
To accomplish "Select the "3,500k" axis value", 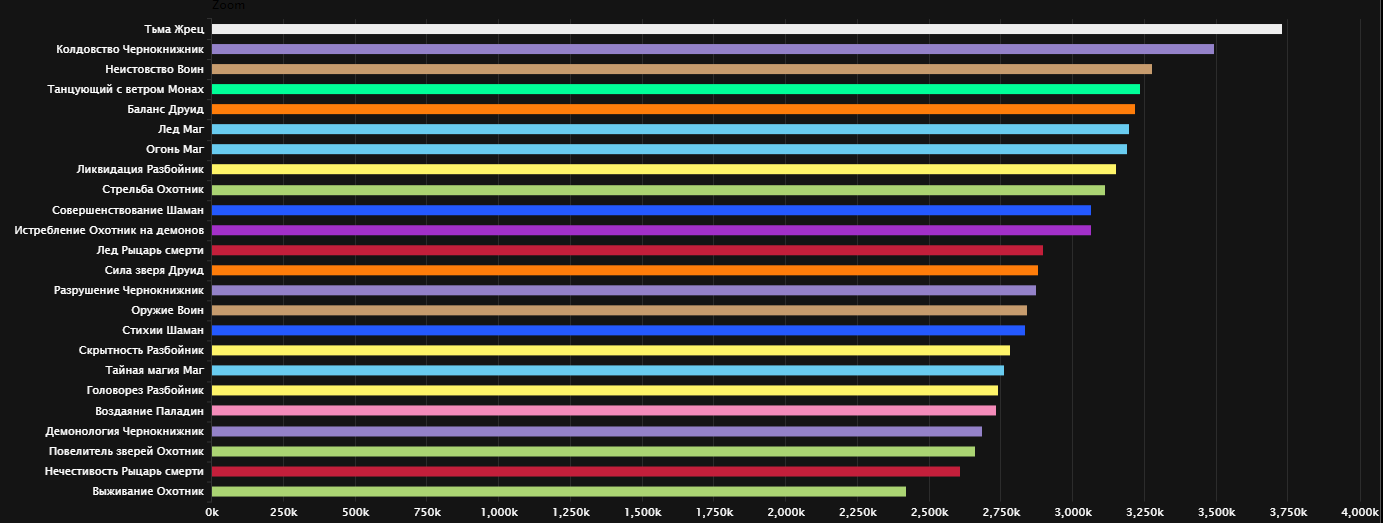I will click(1216, 512).
